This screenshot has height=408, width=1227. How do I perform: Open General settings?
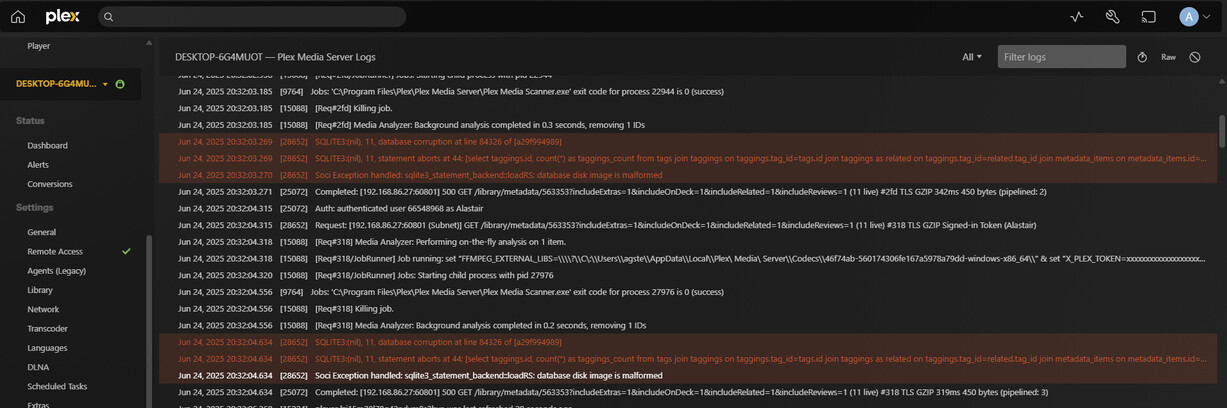click(x=42, y=232)
